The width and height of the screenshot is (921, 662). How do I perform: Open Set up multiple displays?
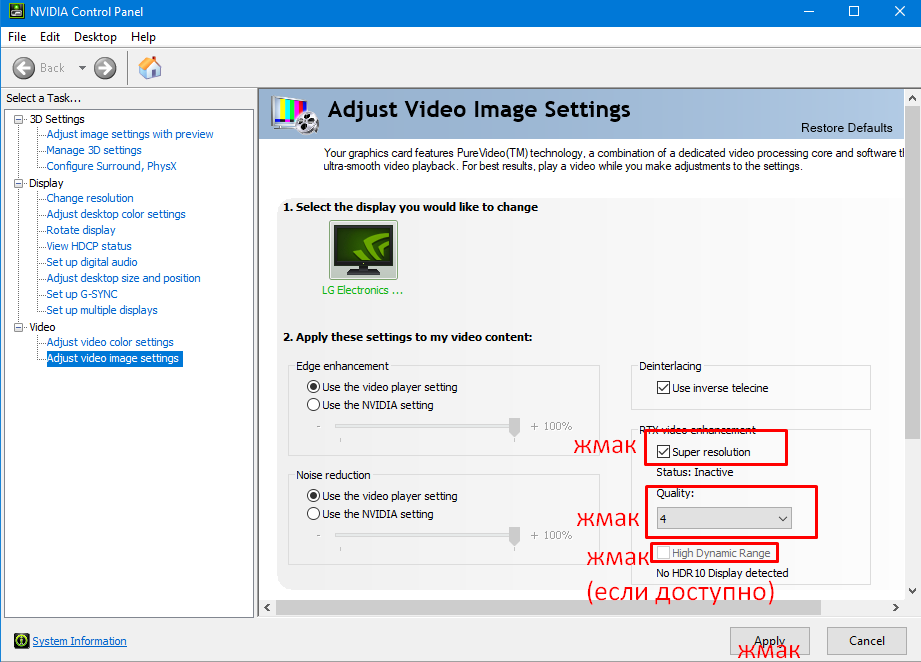(102, 310)
